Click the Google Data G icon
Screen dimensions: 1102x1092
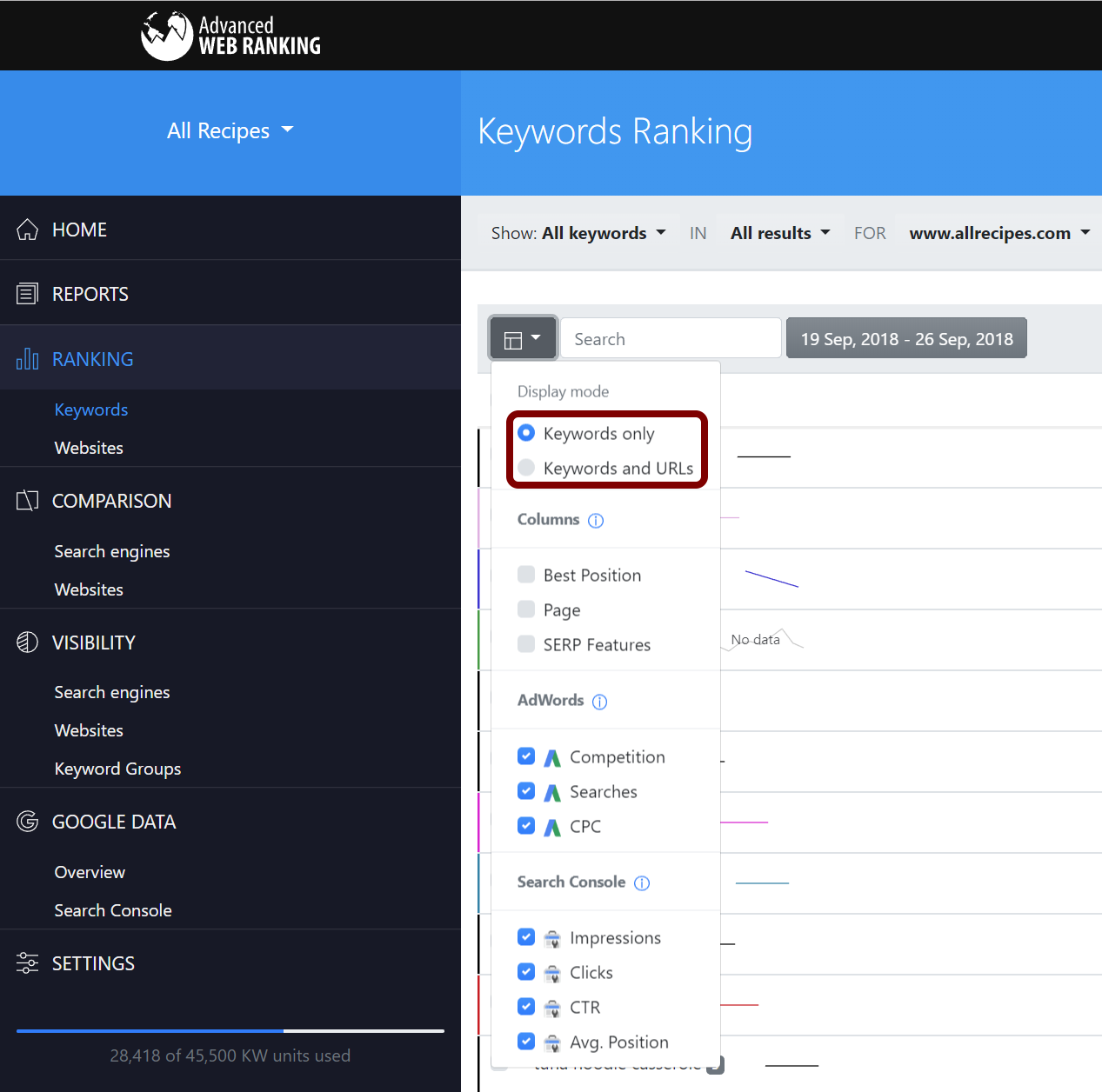28,822
